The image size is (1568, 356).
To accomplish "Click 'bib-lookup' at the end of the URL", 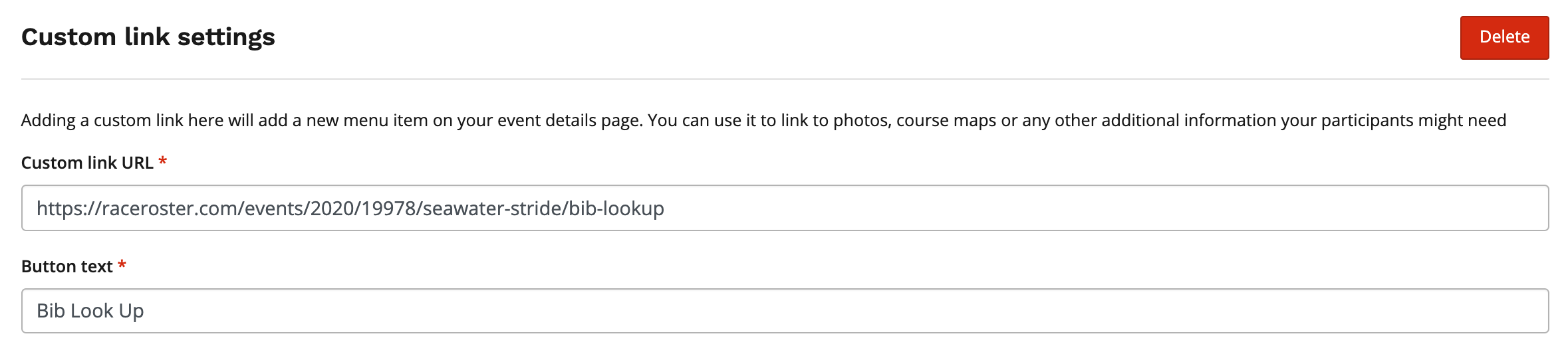I will (616, 209).
